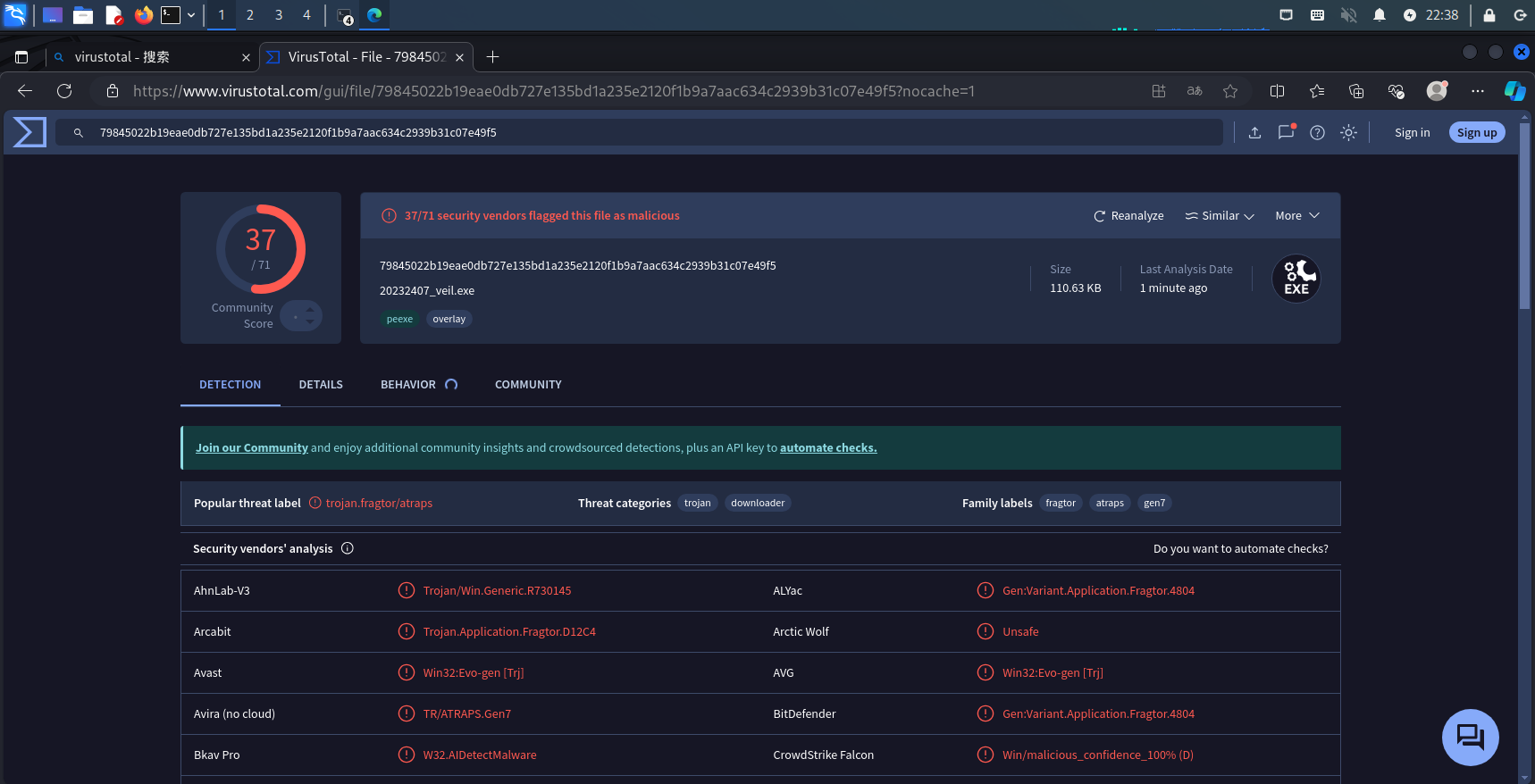The height and width of the screenshot is (784, 1535).
Task: Click the page vertical scrollbar
Action: click(x=1524, y=214)
